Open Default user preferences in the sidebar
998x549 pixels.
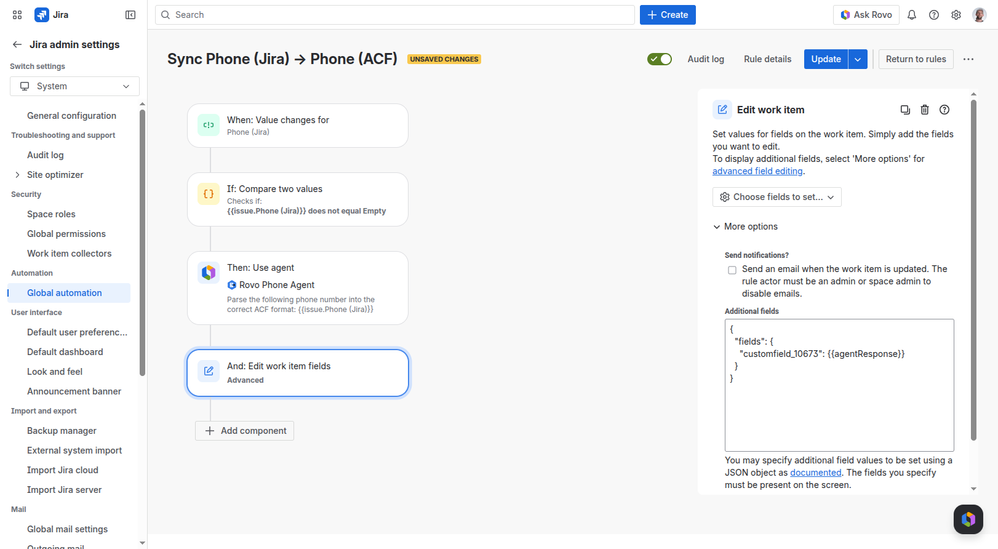[x=77, y=332]
